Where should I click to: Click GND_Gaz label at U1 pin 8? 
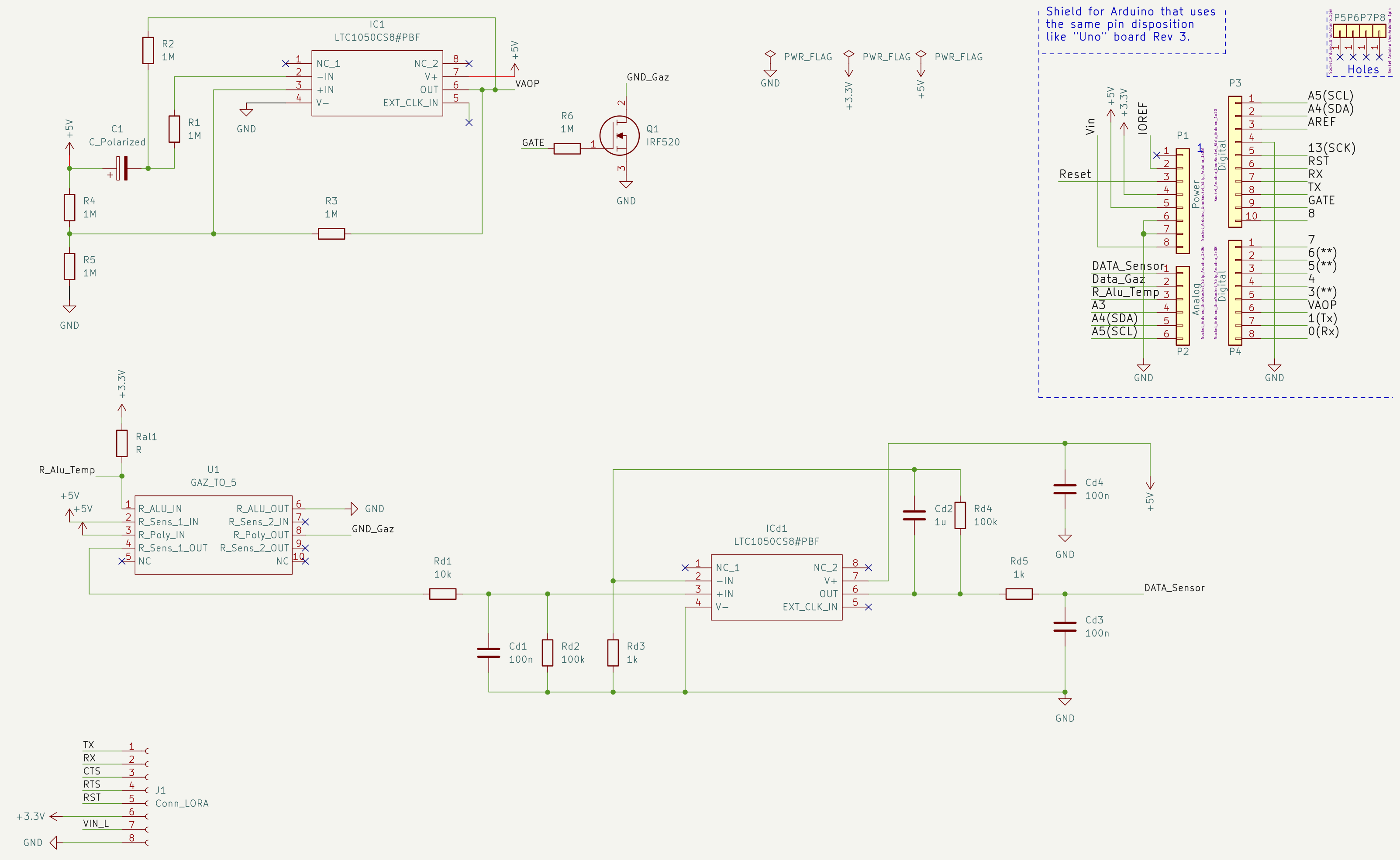(x=372, y=529)
